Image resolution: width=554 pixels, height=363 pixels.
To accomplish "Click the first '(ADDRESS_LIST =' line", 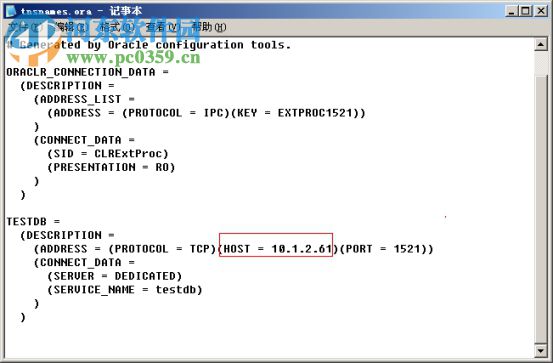I will (x=84, y=99).
